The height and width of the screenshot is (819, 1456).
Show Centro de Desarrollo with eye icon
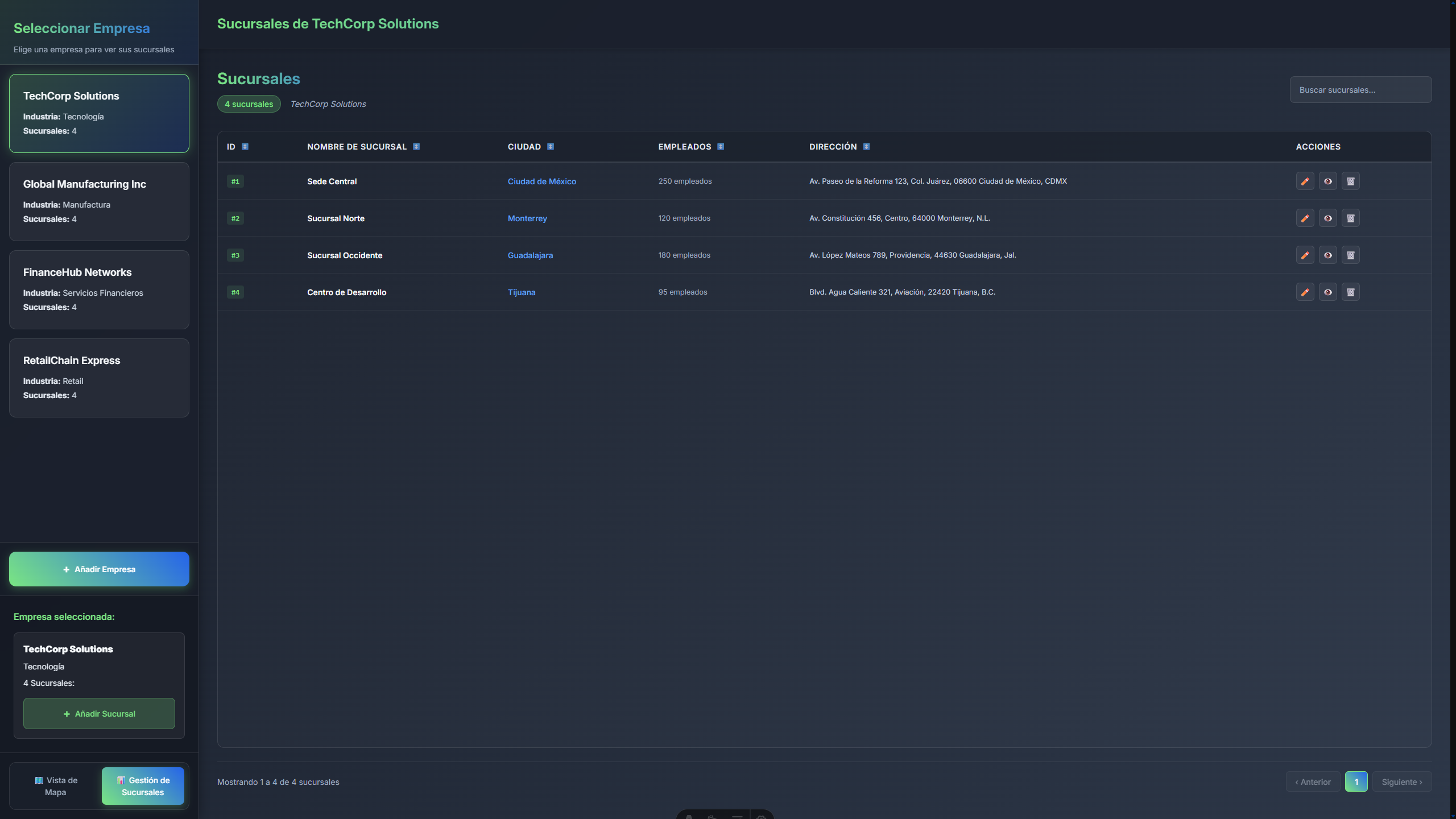pyautogui.click(x=1327, y=292)
